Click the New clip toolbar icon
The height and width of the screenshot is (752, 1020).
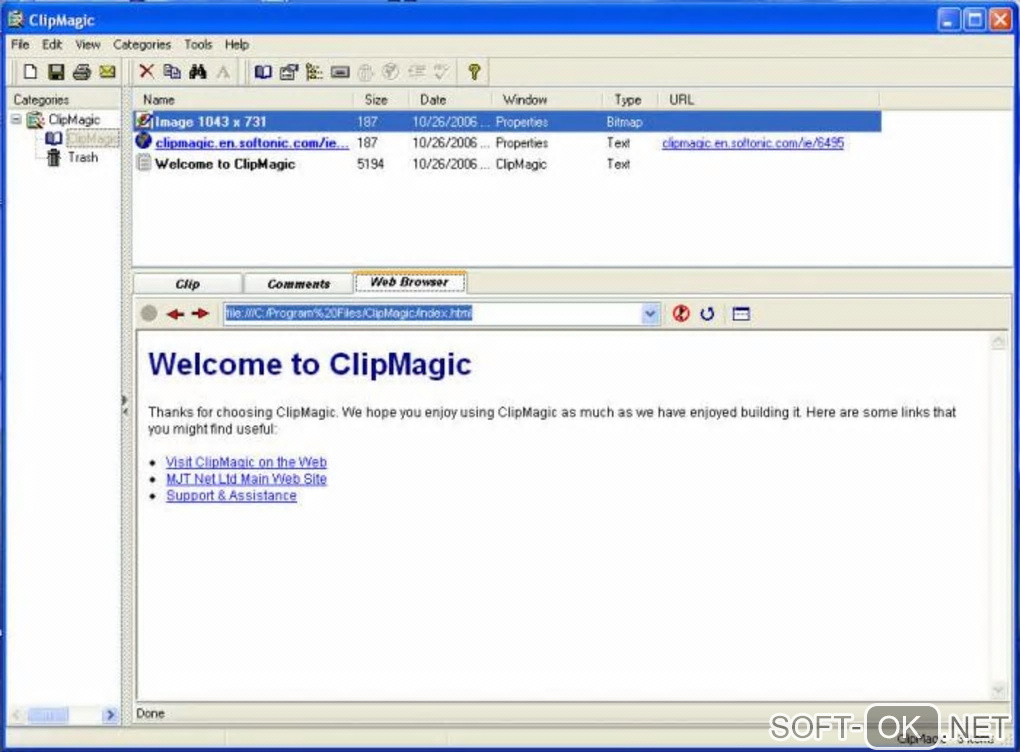click(31, 72)
